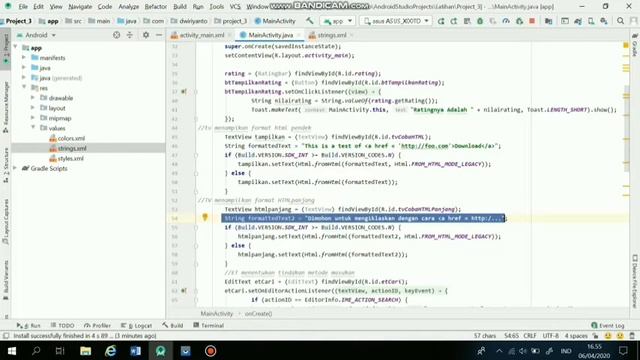The image size is (640, 360).
Task: Toggle the Layout Captures side tab
Action: pos(6,222)
